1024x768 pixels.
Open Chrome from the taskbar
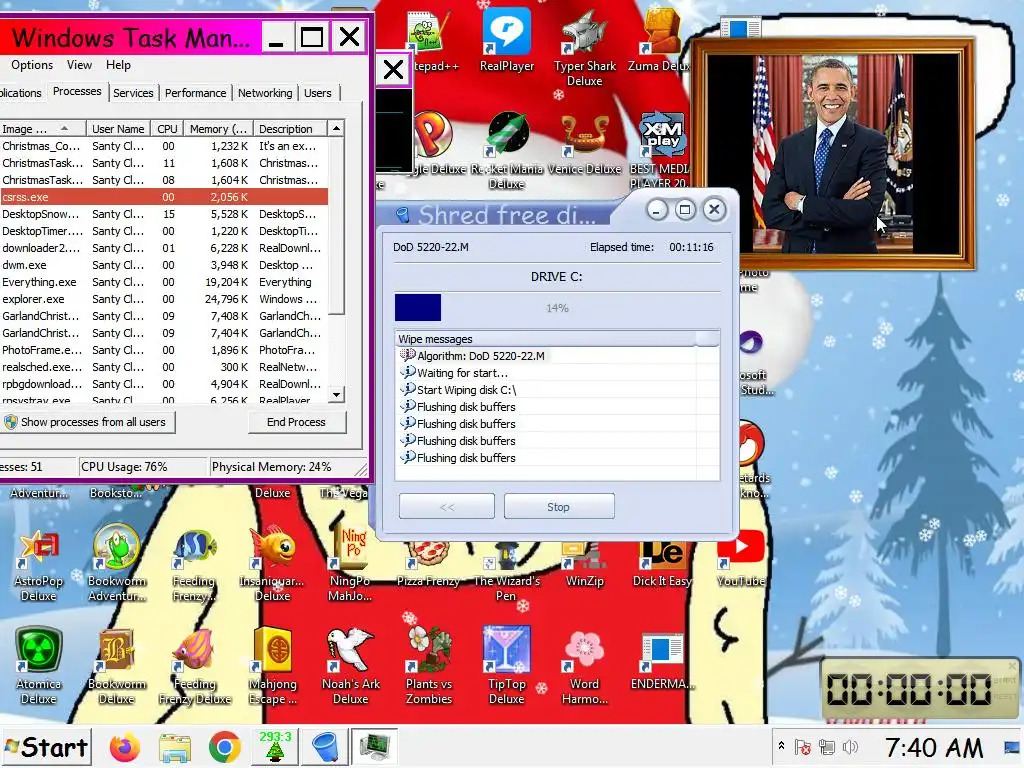(224, 747)
